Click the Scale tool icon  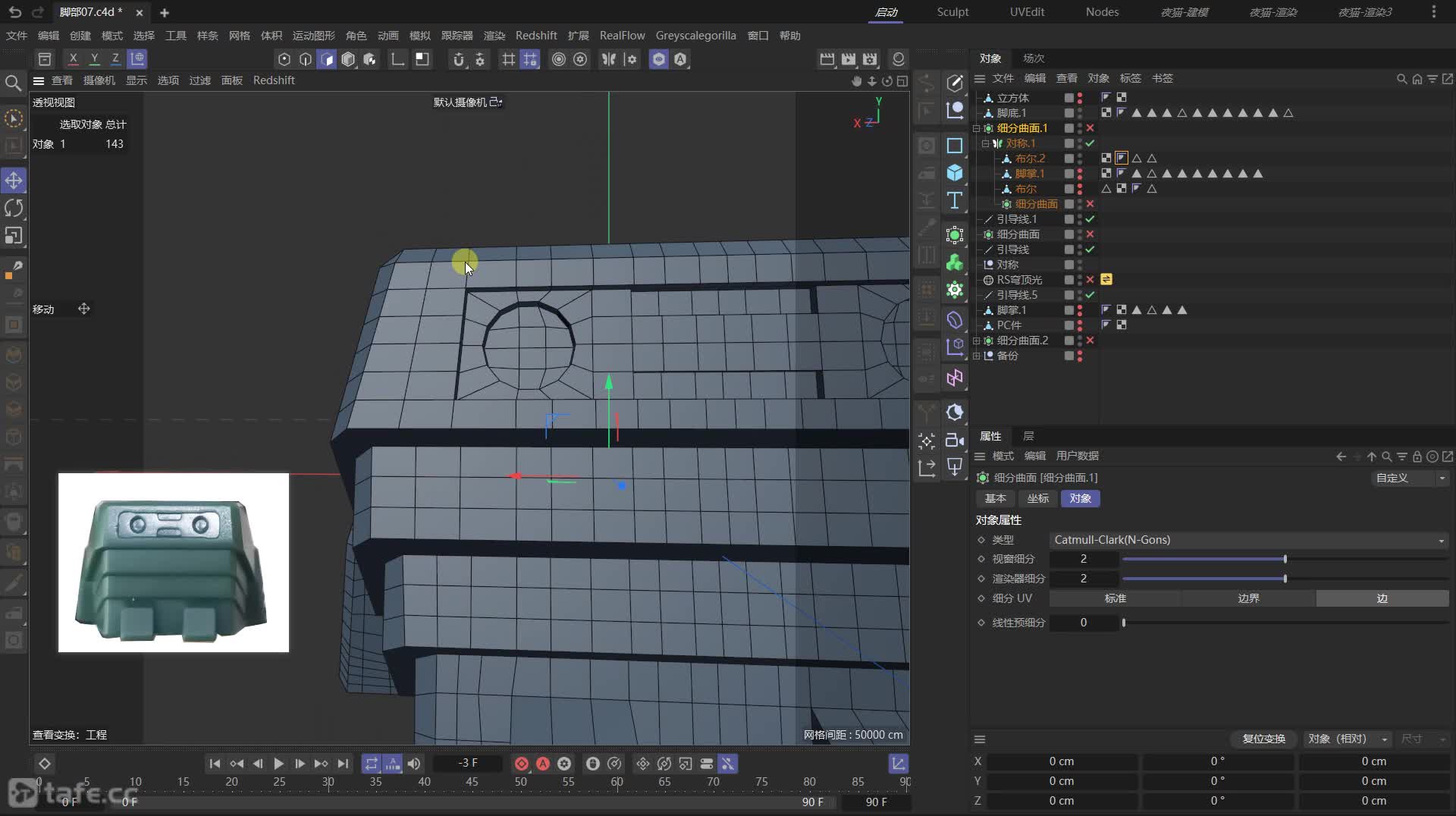(14, 236)
